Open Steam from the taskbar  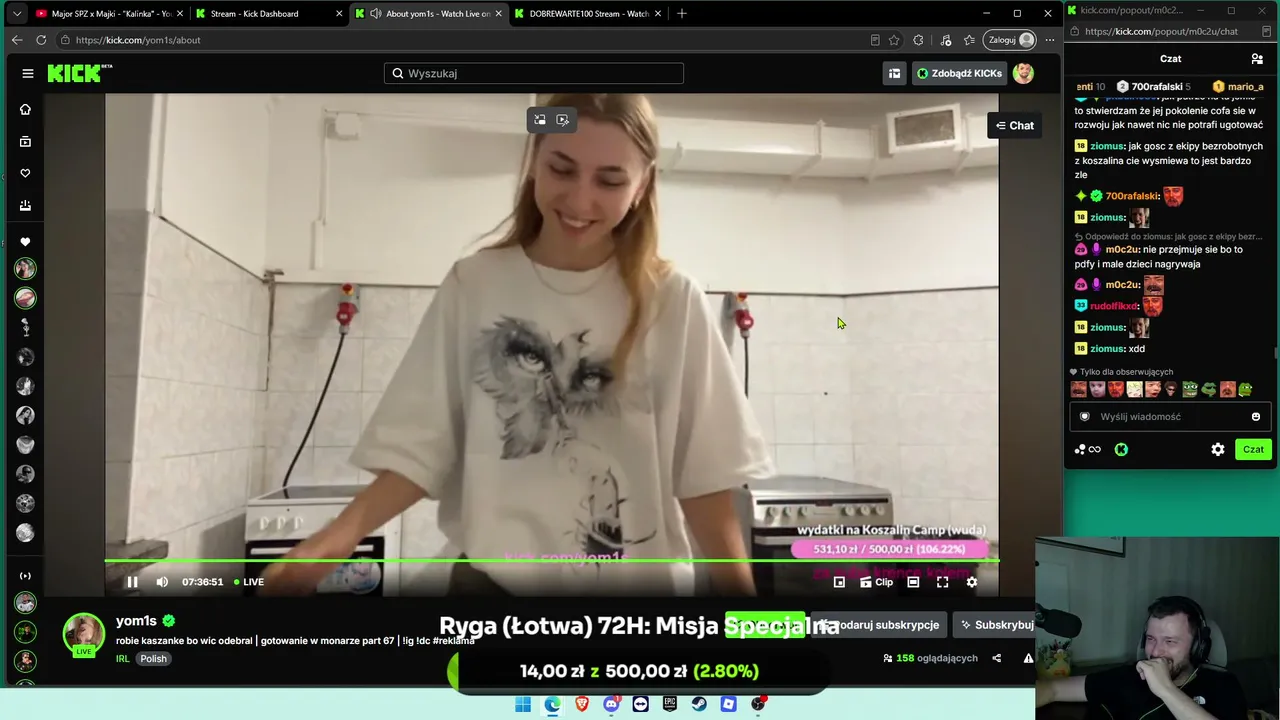[699, 704]
